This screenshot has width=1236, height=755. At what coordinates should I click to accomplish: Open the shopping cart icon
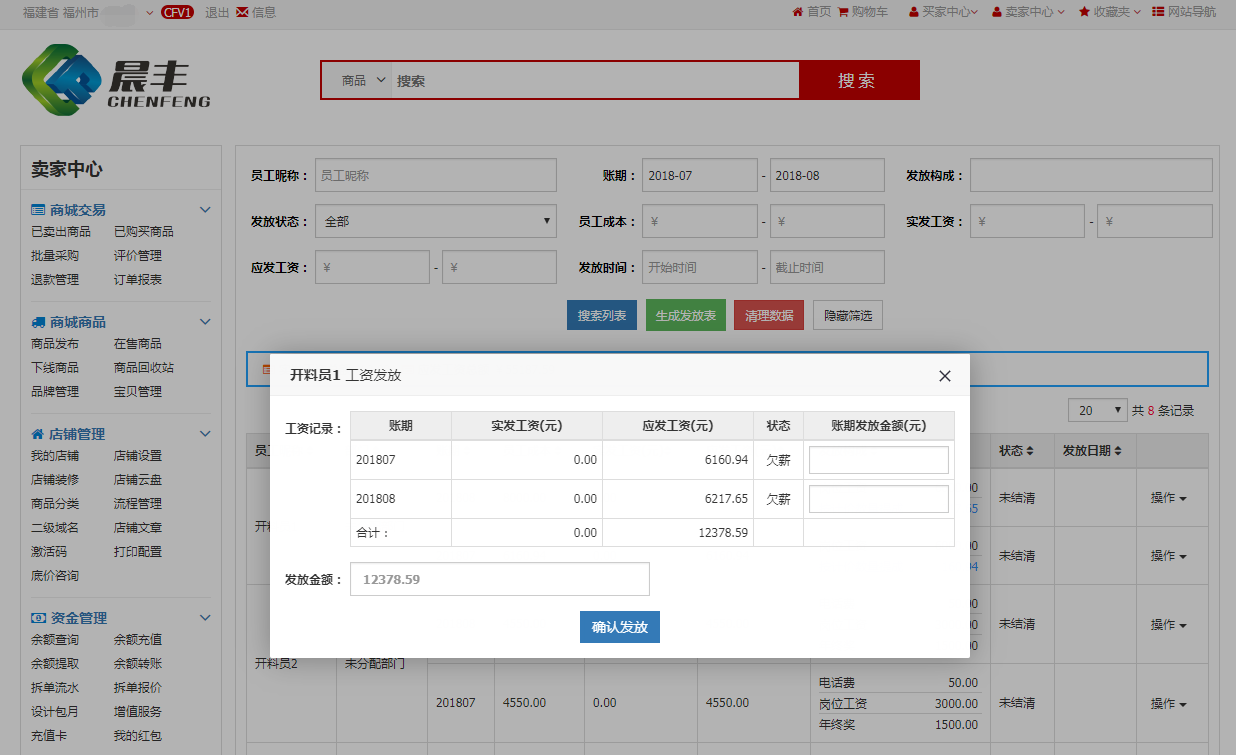(x=843, y=12)
